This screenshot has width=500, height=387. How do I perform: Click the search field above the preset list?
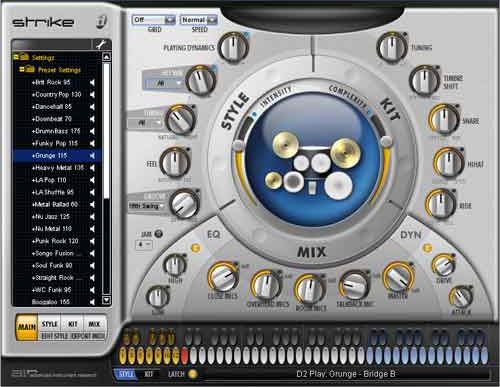52,44
